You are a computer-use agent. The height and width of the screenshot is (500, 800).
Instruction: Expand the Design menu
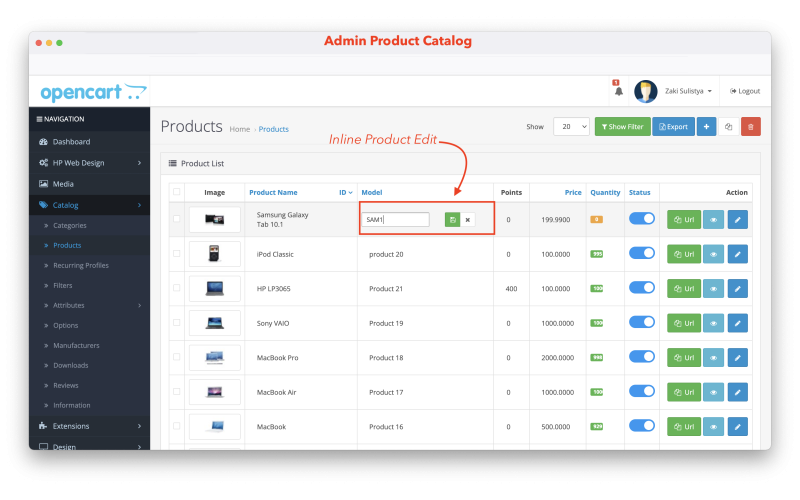pyautogui.click(x=89, y=444)
